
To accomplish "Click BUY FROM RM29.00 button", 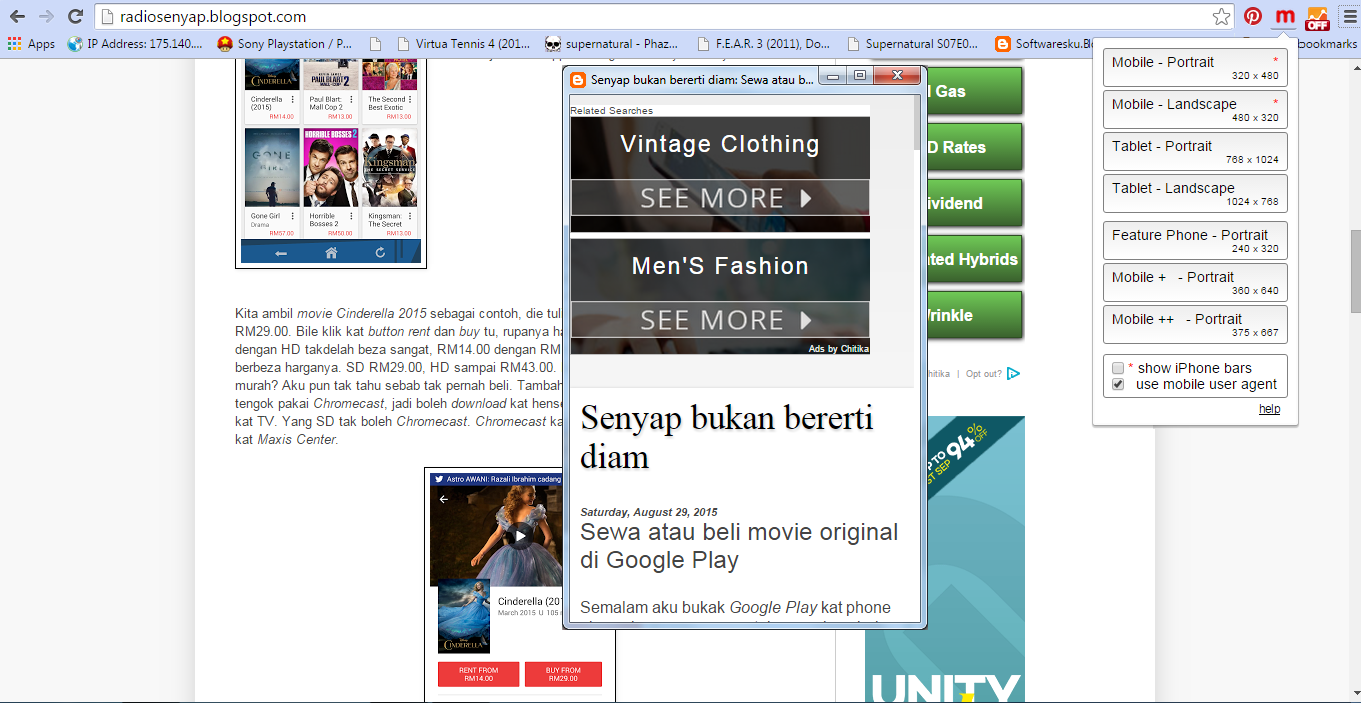I will pyautogui.click(x=563, y=674).
